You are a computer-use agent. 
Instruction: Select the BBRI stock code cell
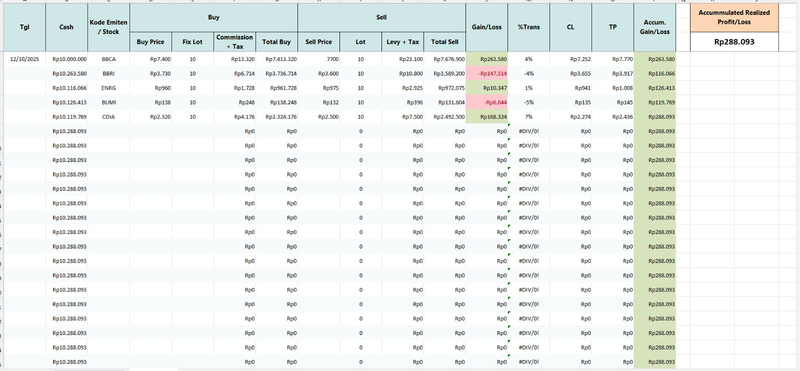pyautogui.click(x=108, y=73)
